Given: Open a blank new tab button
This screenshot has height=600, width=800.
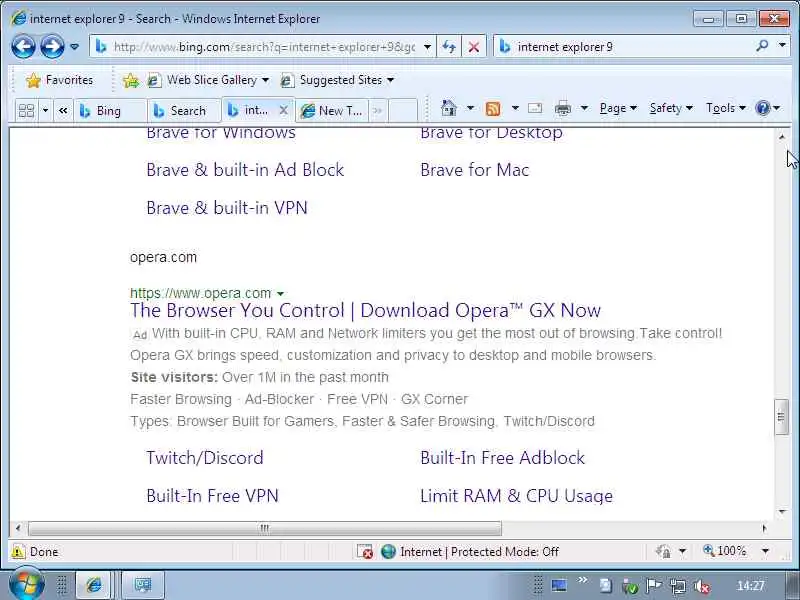Looking at the screenshot, I should (403, 111).
